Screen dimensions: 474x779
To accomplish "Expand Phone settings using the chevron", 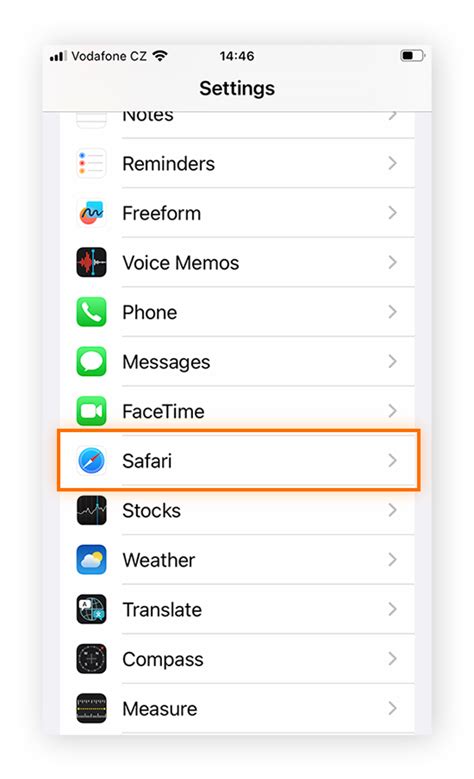I will click(393, 312).
